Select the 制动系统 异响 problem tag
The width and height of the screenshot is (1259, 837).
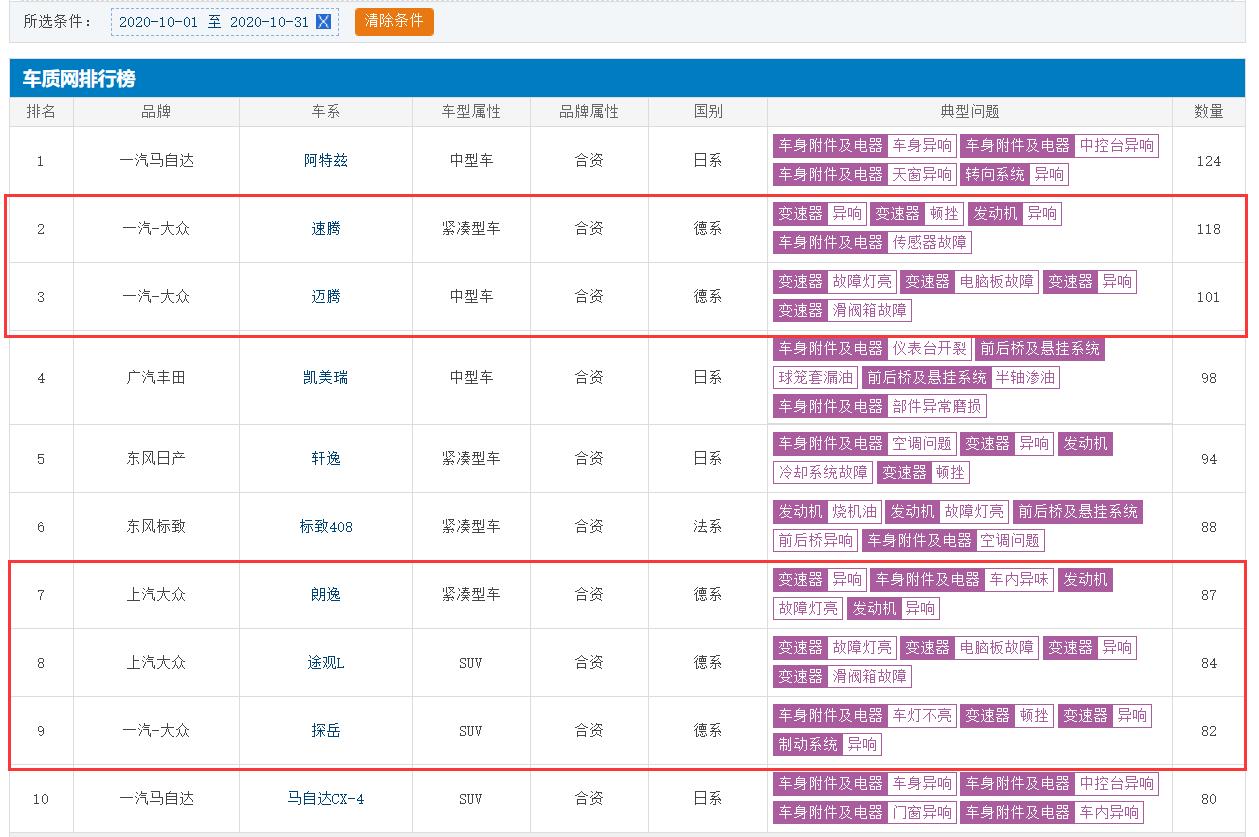(827, 744)
